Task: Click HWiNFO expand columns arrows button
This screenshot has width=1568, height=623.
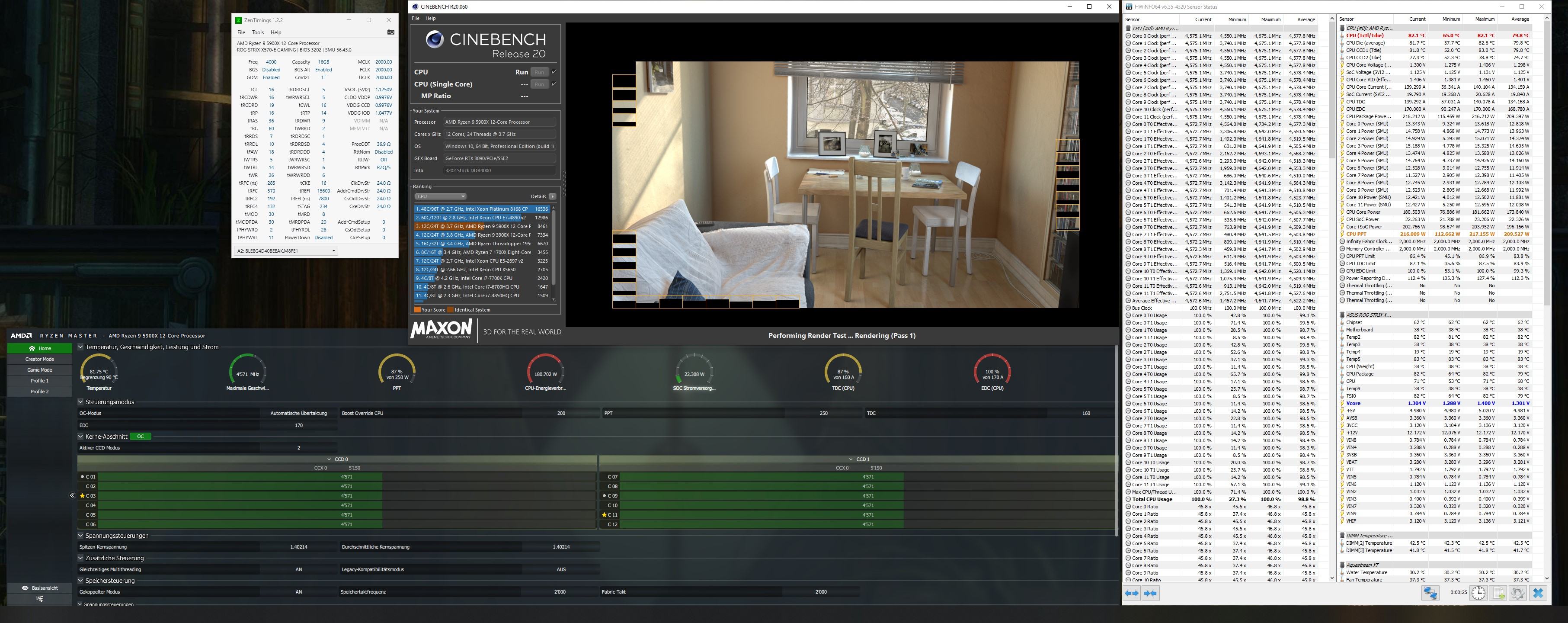Action: point(1132,593)
